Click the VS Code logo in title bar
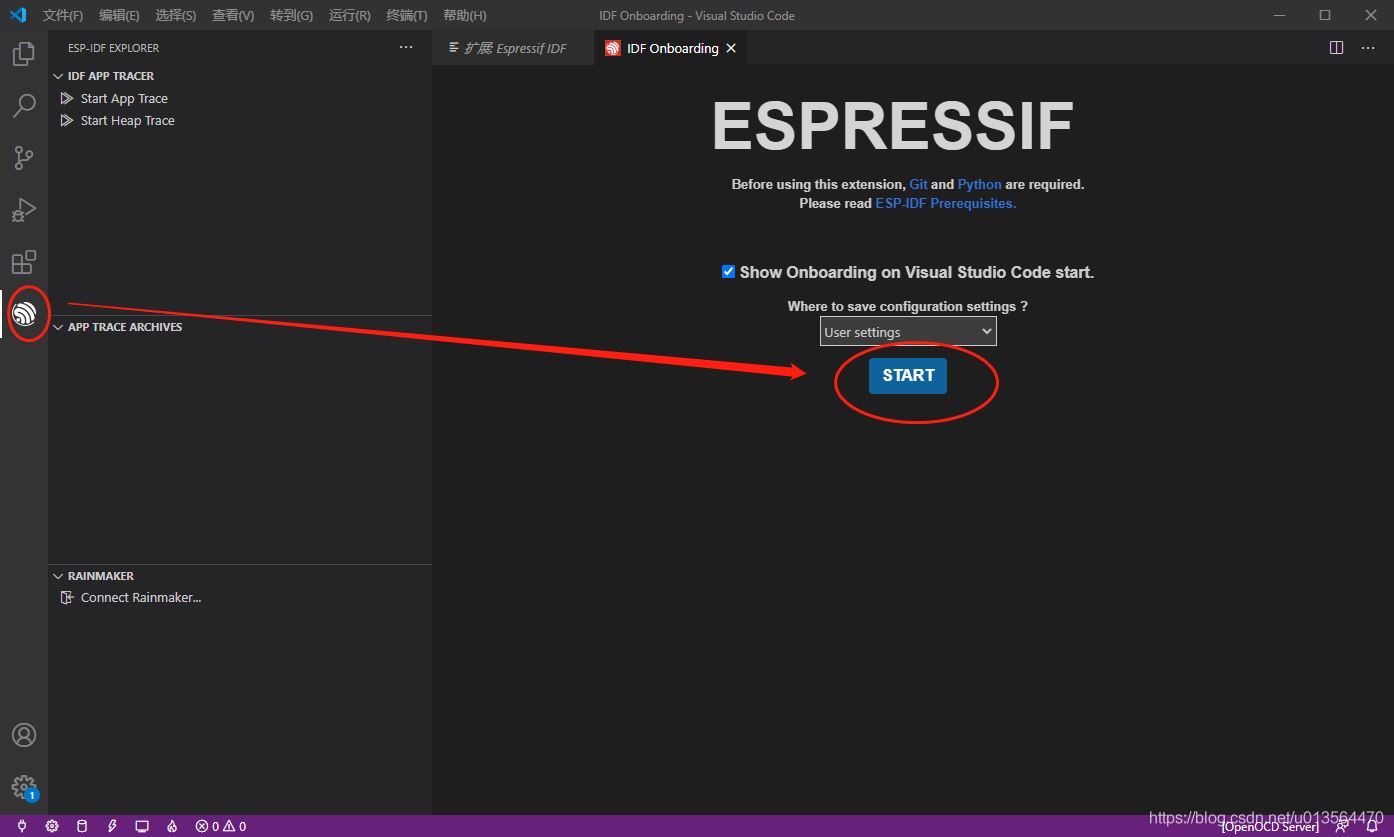 (x=18, y=15)
